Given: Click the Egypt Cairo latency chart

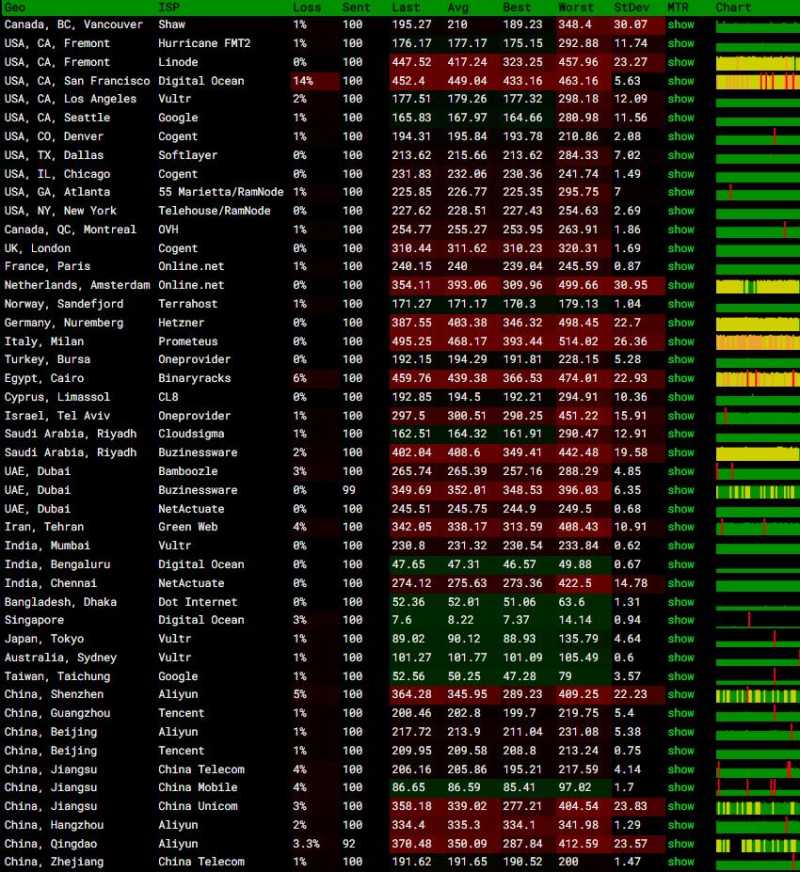Looking at the screenshot, I should coord(758,379).
